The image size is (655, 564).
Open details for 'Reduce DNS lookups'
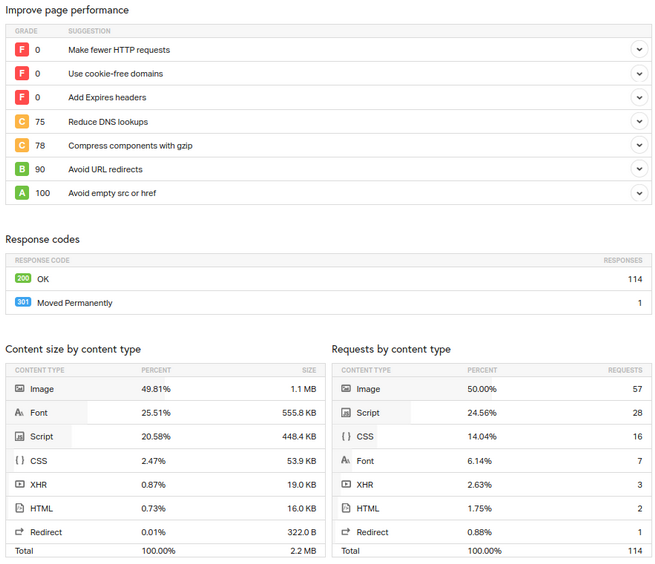pos(639,121)
